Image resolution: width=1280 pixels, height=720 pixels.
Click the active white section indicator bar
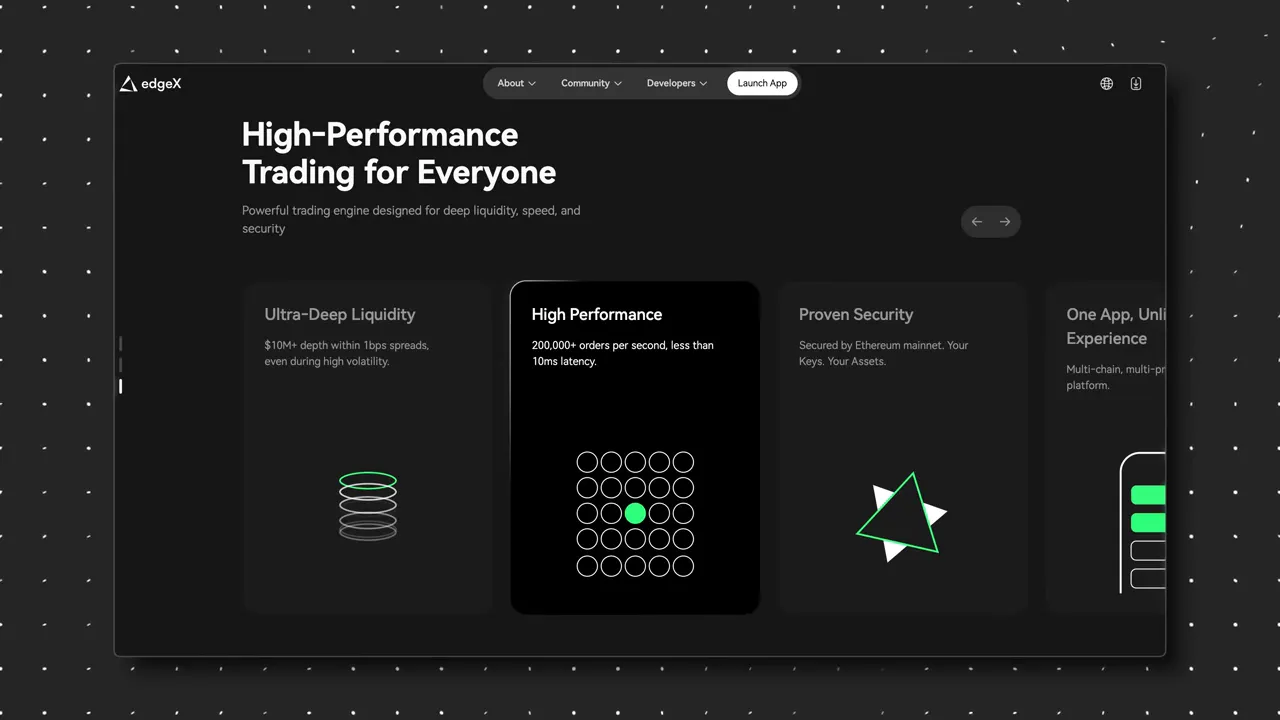(121, 386)
